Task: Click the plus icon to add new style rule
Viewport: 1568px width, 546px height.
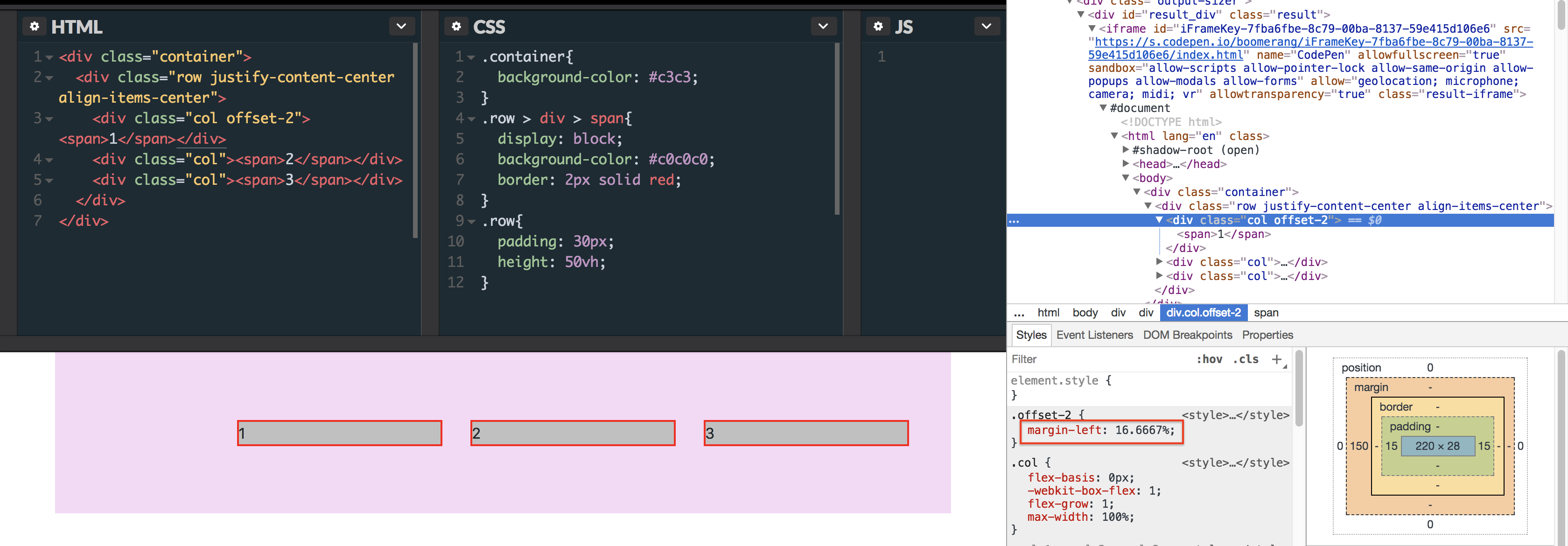Action: coord(1276,359)
